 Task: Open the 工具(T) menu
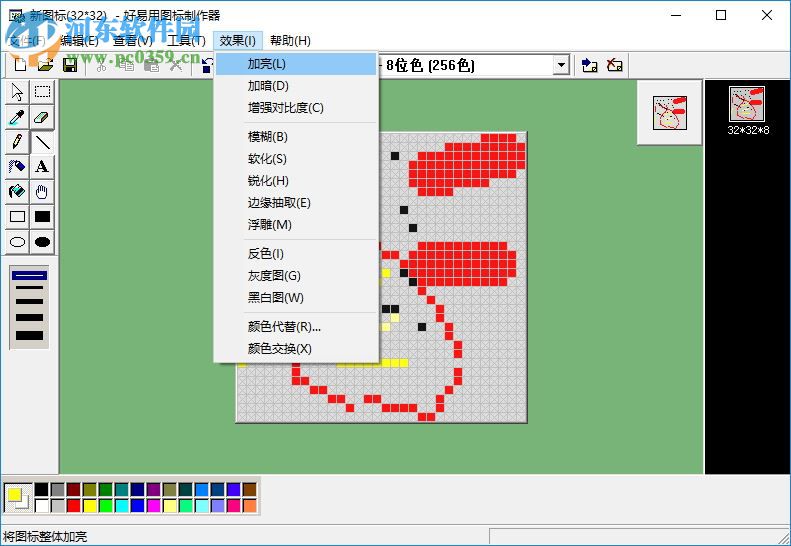(x=186, y=41)
